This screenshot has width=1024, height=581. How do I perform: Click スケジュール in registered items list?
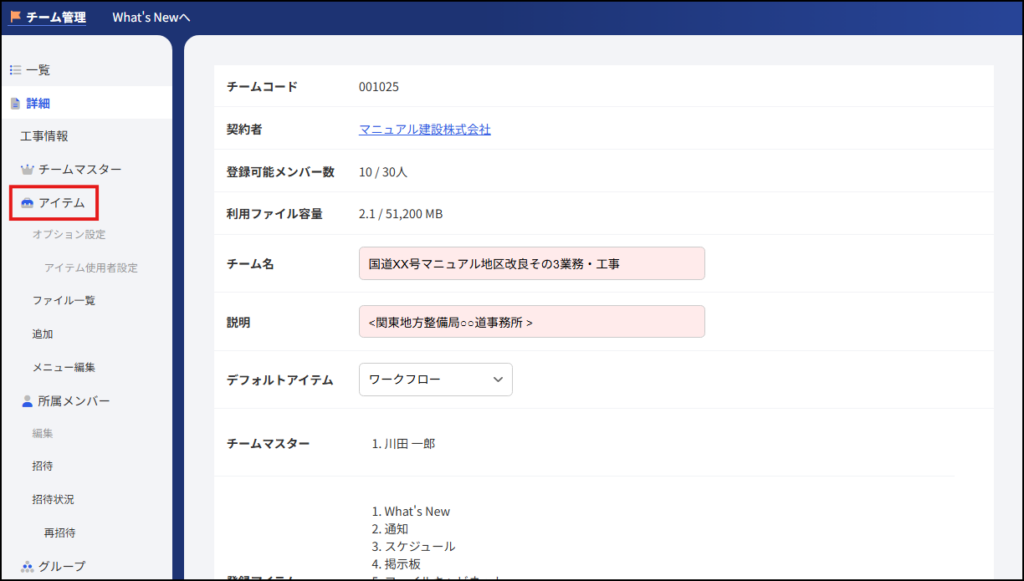tap(419, 546)
